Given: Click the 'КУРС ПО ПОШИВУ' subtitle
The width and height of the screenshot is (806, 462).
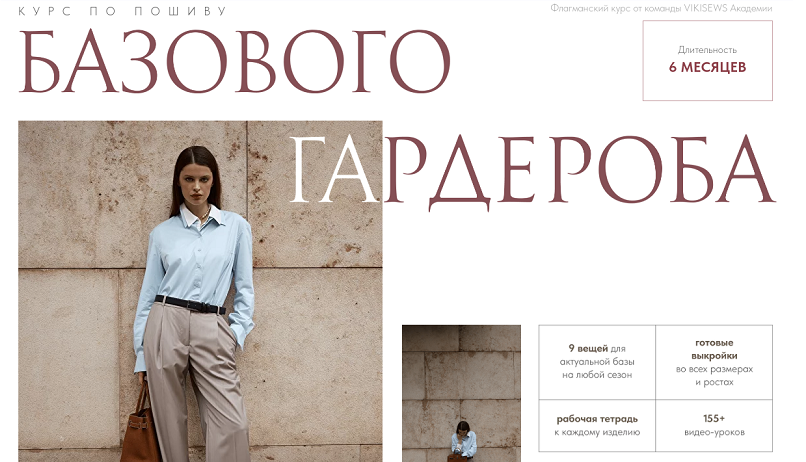Looking at the screenshot, I should click(122, 11).
